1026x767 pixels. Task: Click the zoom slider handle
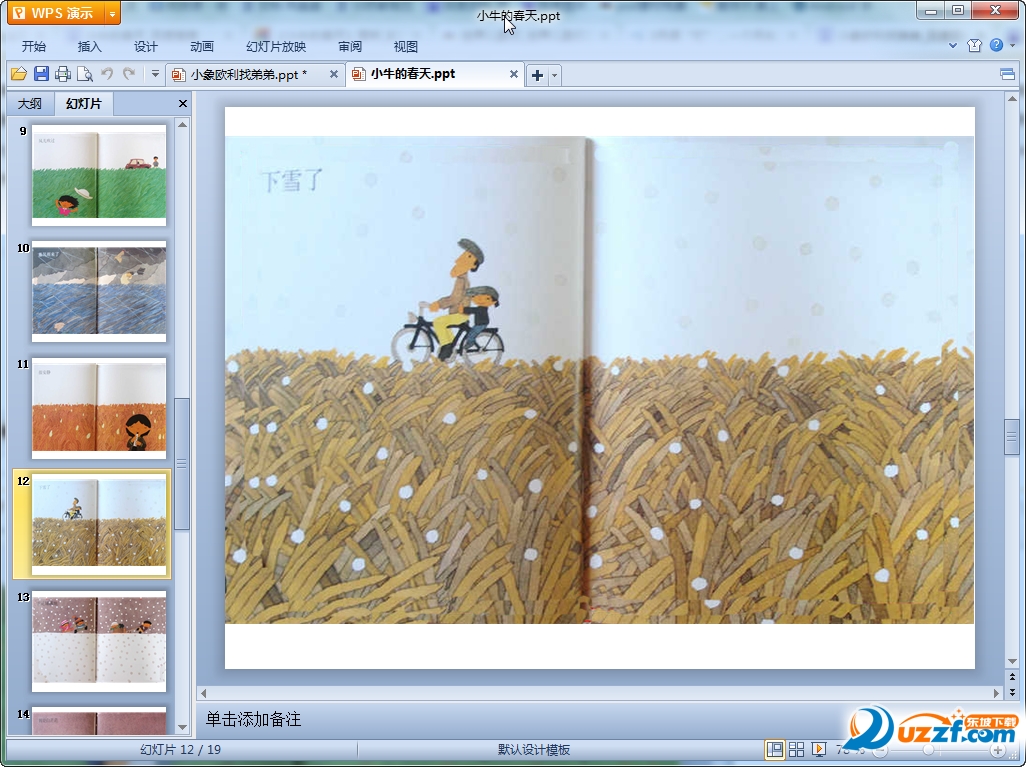[929, 750]
